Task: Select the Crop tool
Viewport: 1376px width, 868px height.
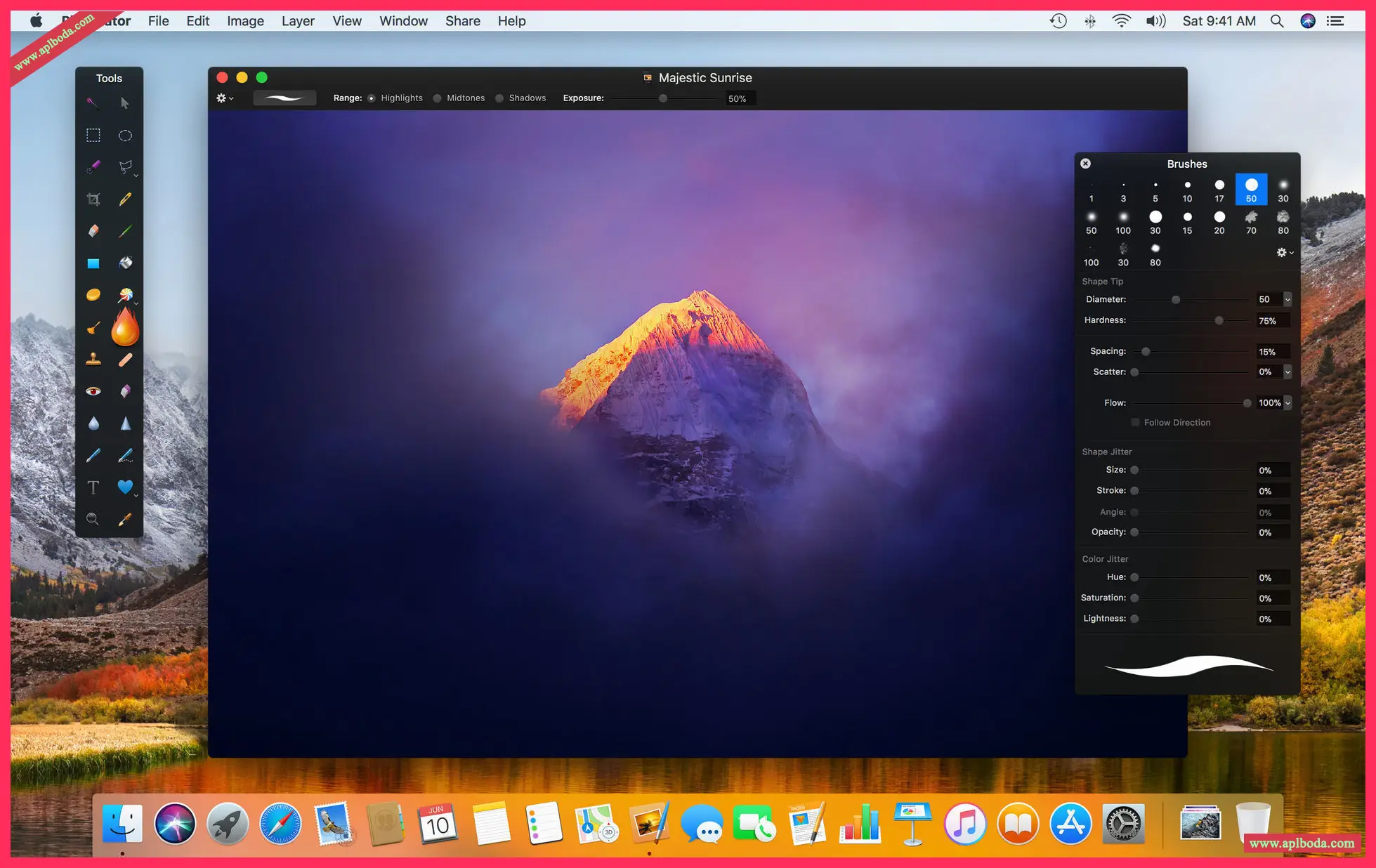Action: (x=93, y=199)
